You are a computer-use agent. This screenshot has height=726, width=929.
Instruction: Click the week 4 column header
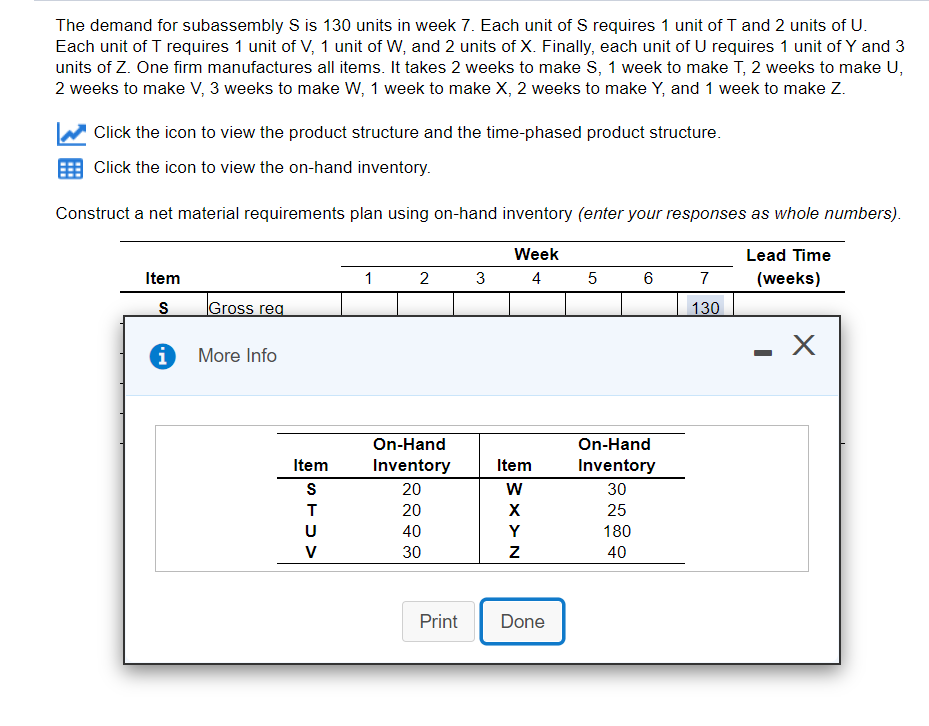click(x=536, y=279)
